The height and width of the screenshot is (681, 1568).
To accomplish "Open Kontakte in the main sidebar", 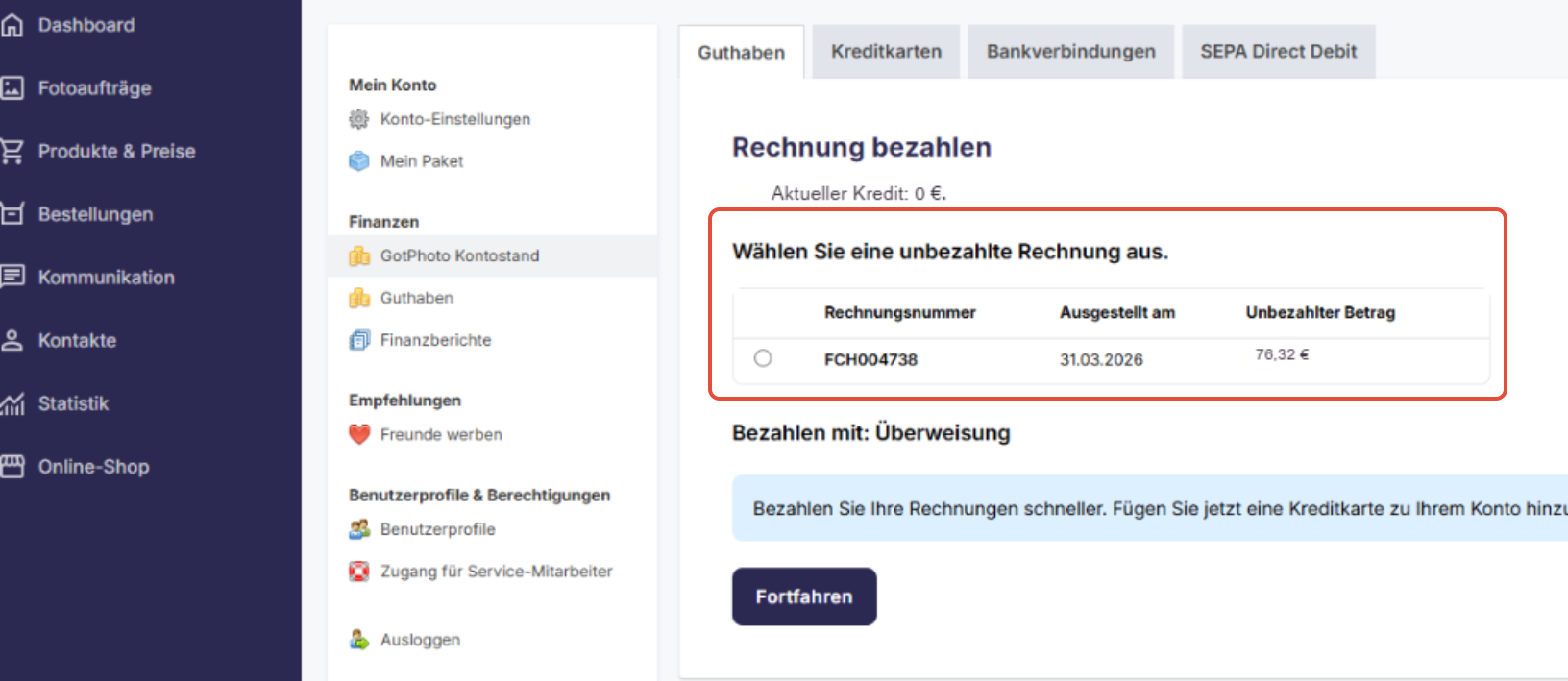I will pos(77,340).
